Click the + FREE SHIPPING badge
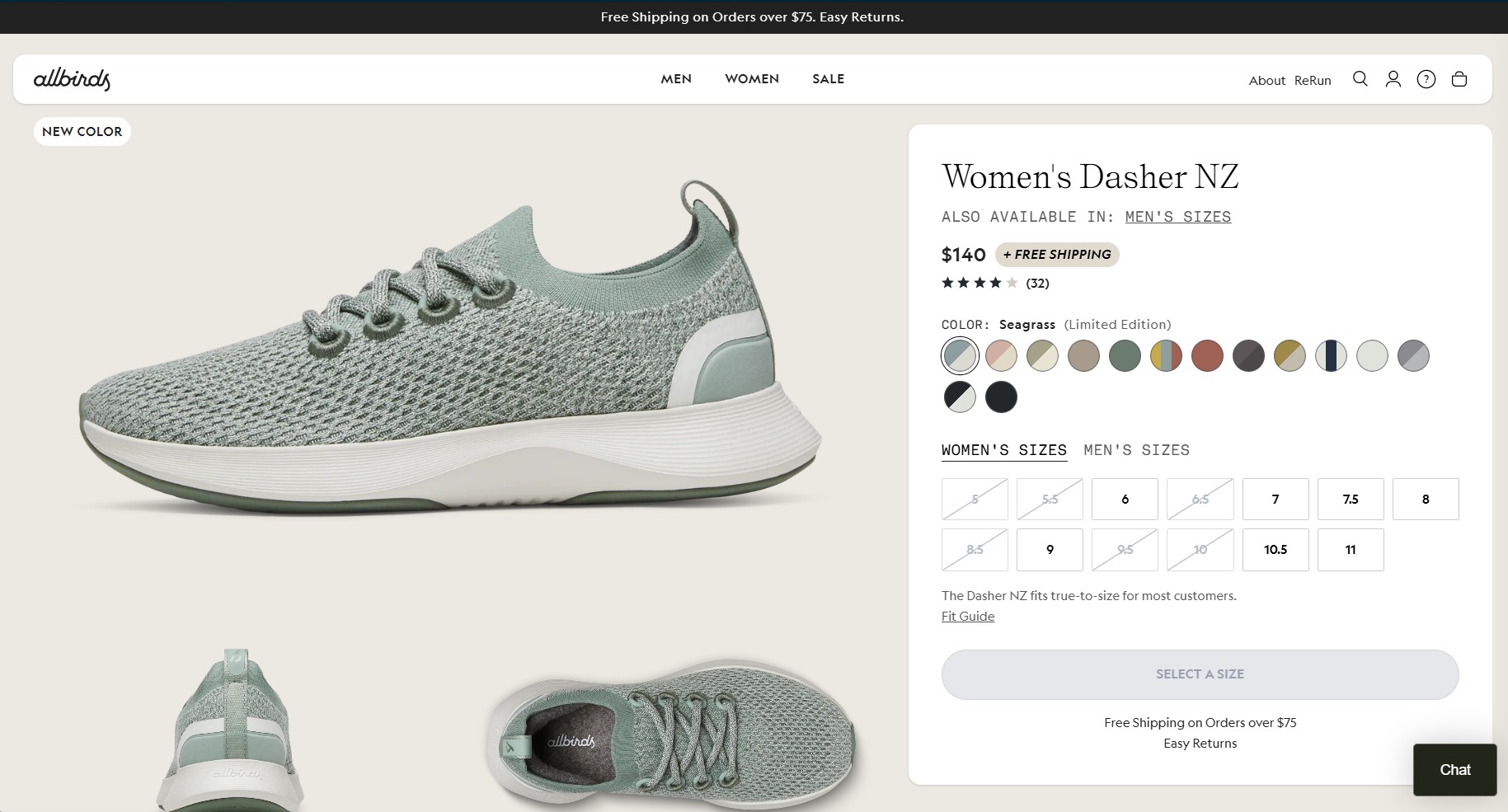Viewport: 1508px width, 812px height. click(x=1057, y=255)
